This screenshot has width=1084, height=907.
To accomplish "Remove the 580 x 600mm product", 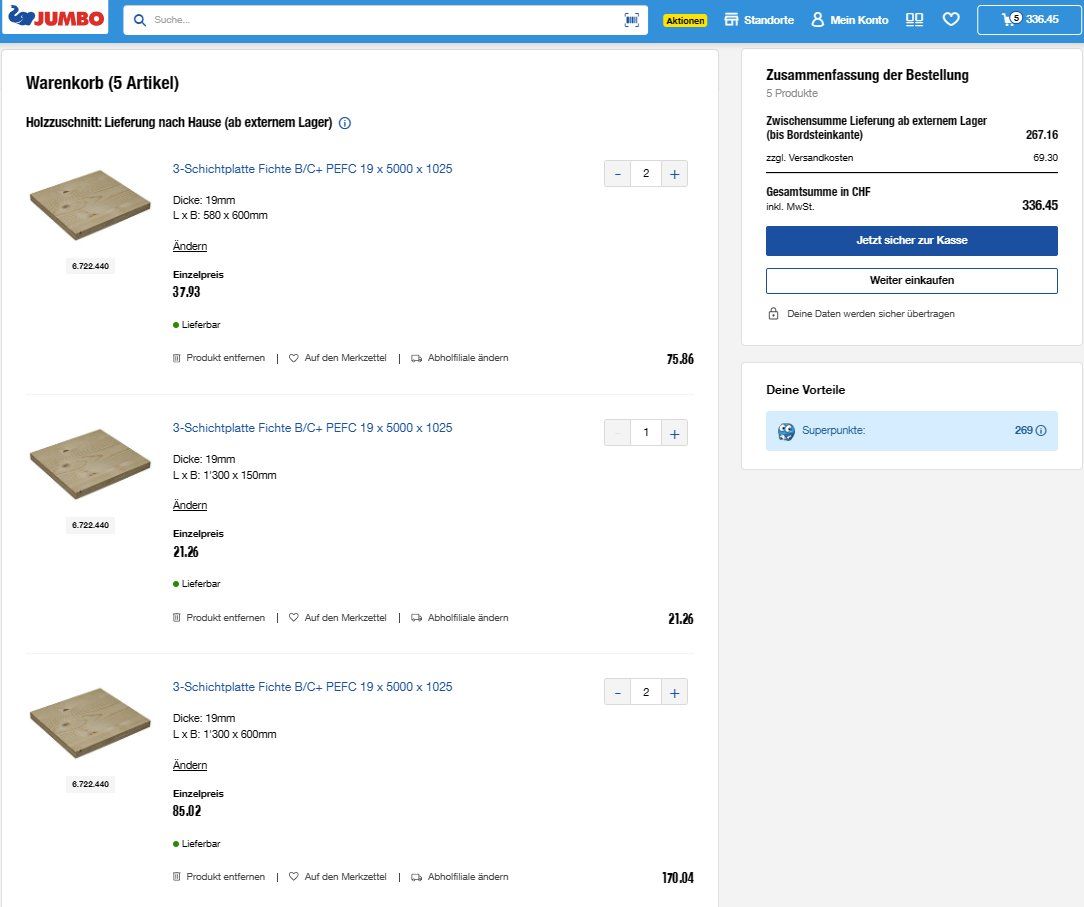I will [218, 358].
